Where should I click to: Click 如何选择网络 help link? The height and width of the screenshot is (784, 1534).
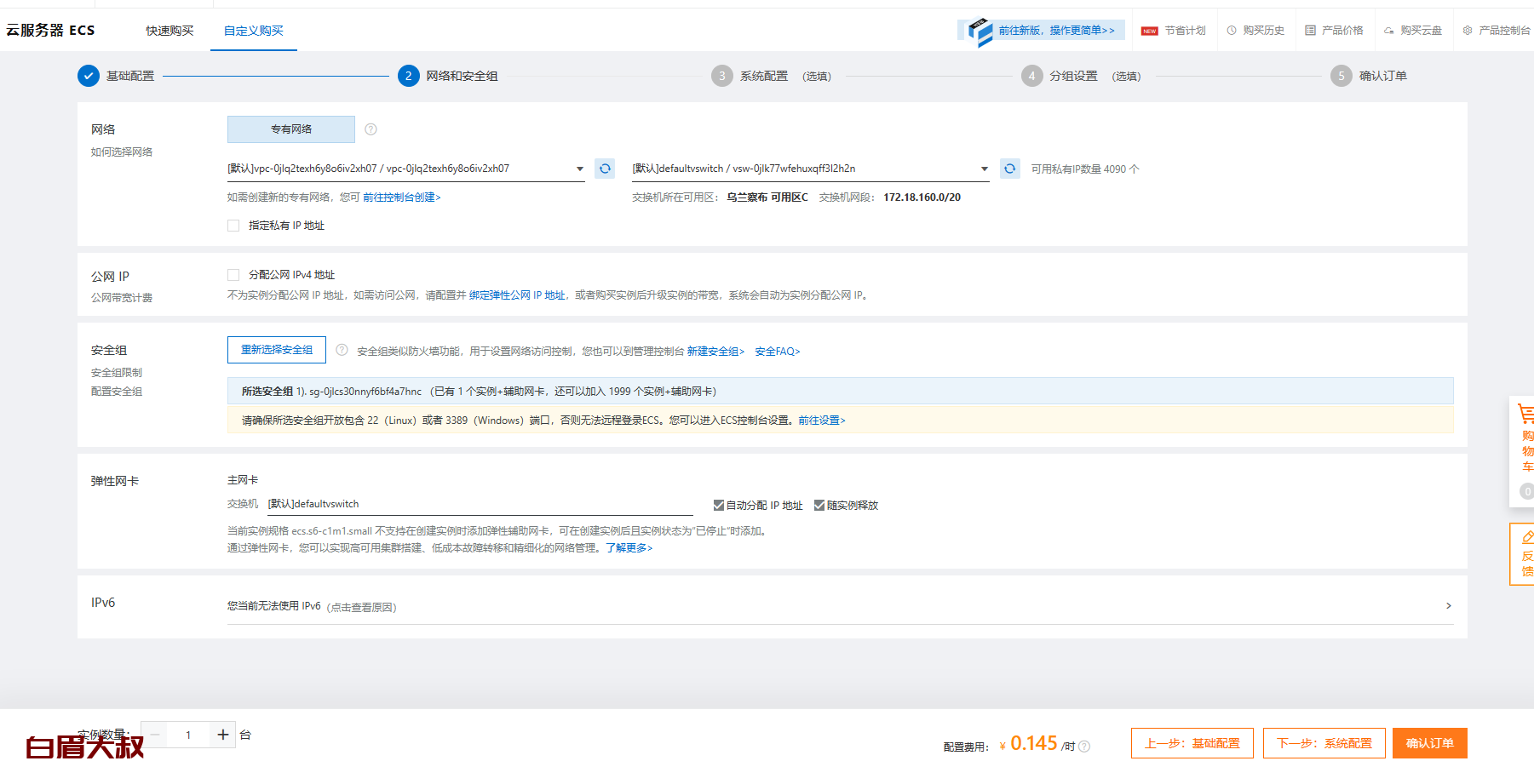coord(122,152)
